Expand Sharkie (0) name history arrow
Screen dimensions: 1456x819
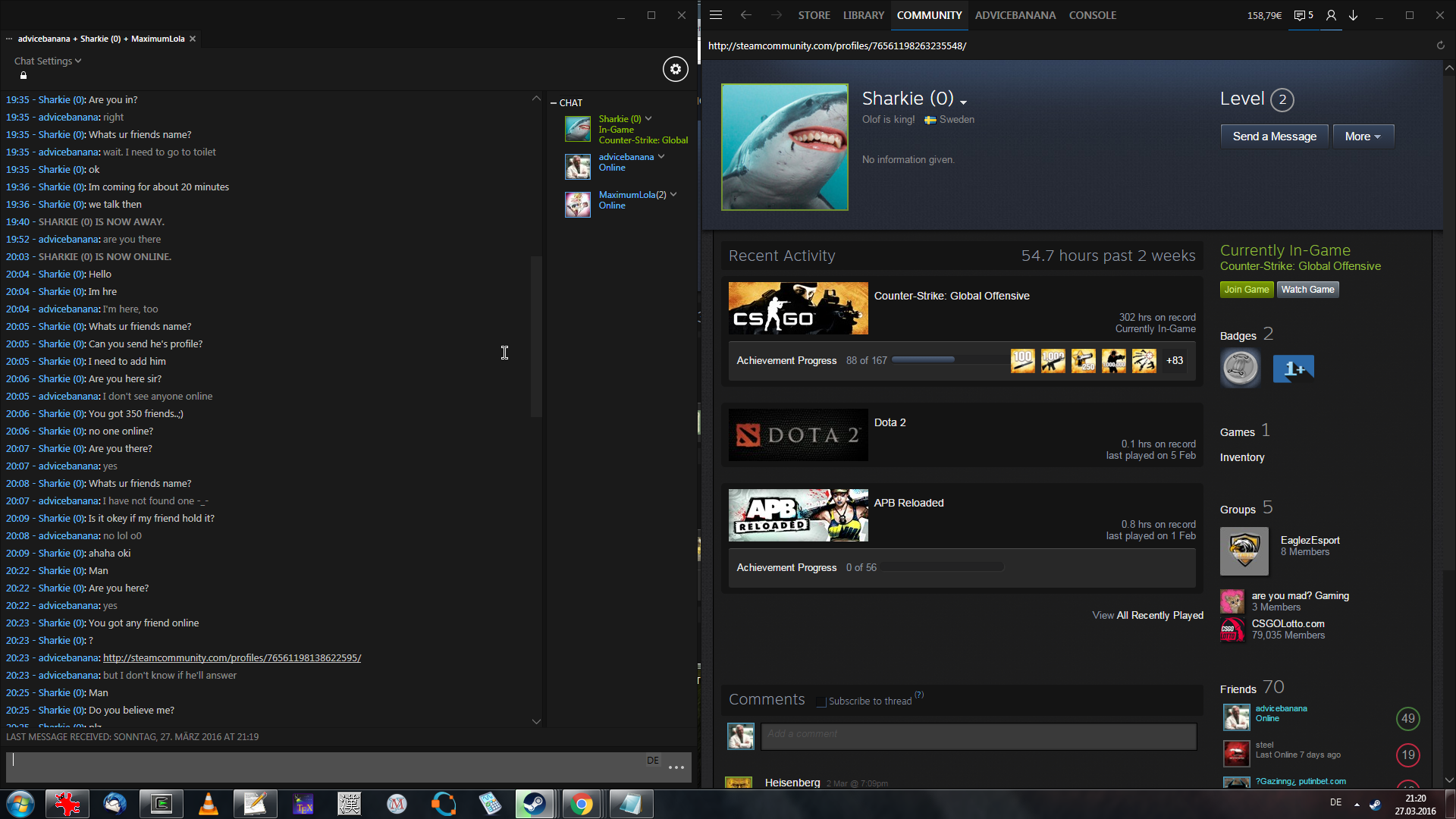pyautogui.click(x=963, y=102)
